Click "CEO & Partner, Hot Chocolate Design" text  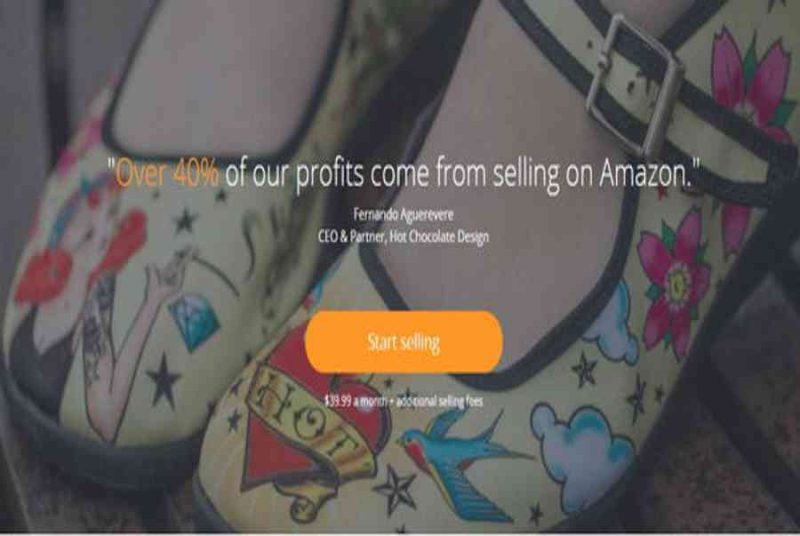click(403, 237)
